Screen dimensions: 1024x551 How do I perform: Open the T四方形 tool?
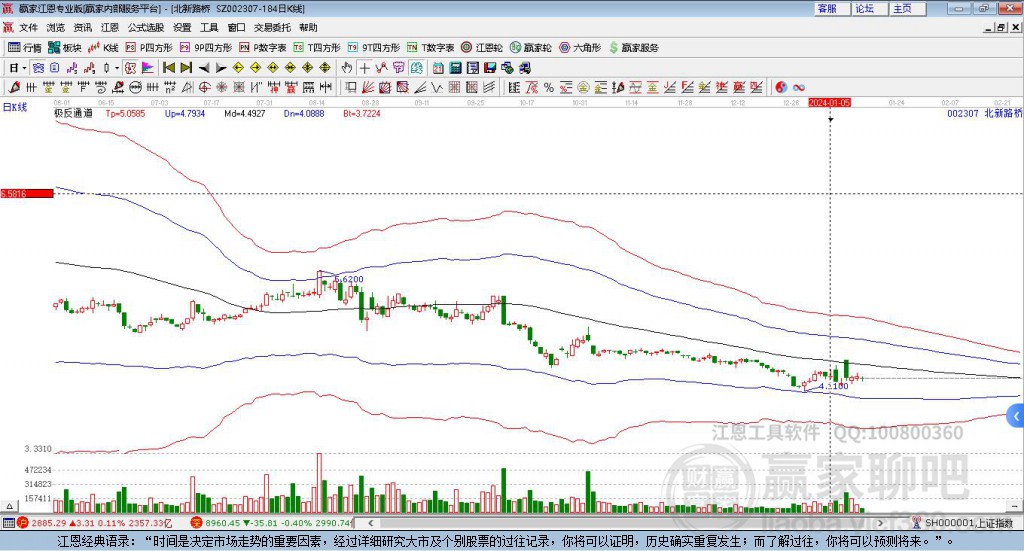(317, 48)
